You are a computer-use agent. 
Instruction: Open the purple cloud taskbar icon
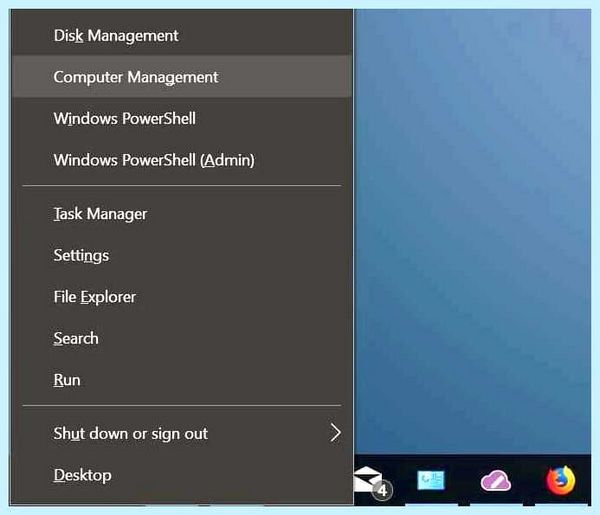(496, 481)
